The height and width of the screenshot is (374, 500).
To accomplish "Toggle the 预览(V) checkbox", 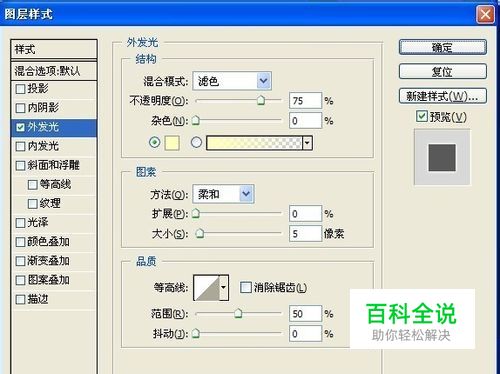I will coord(421,116).
